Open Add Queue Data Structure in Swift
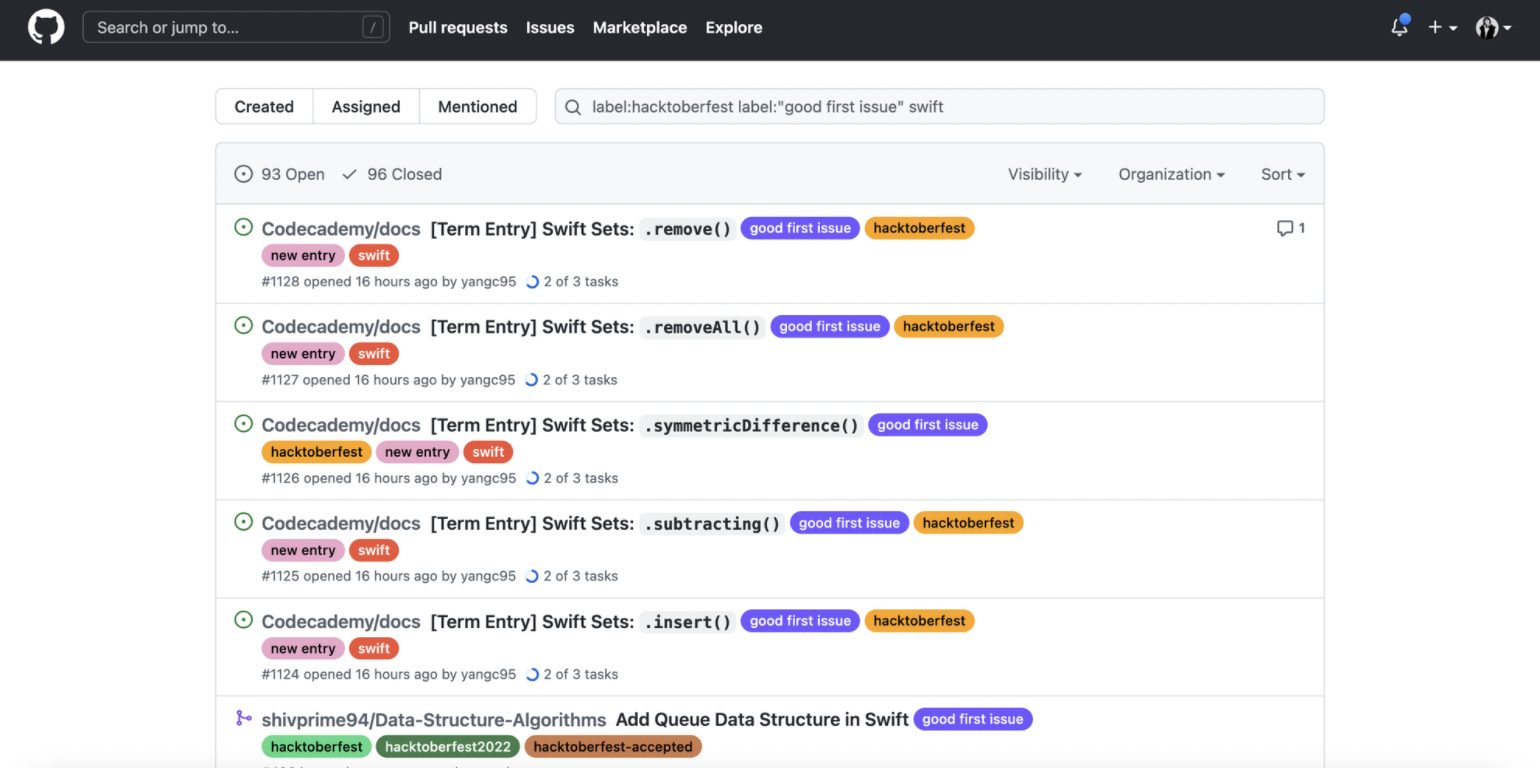The width and height of the screenshot is (1540, 774). click(x=762, y=719)
